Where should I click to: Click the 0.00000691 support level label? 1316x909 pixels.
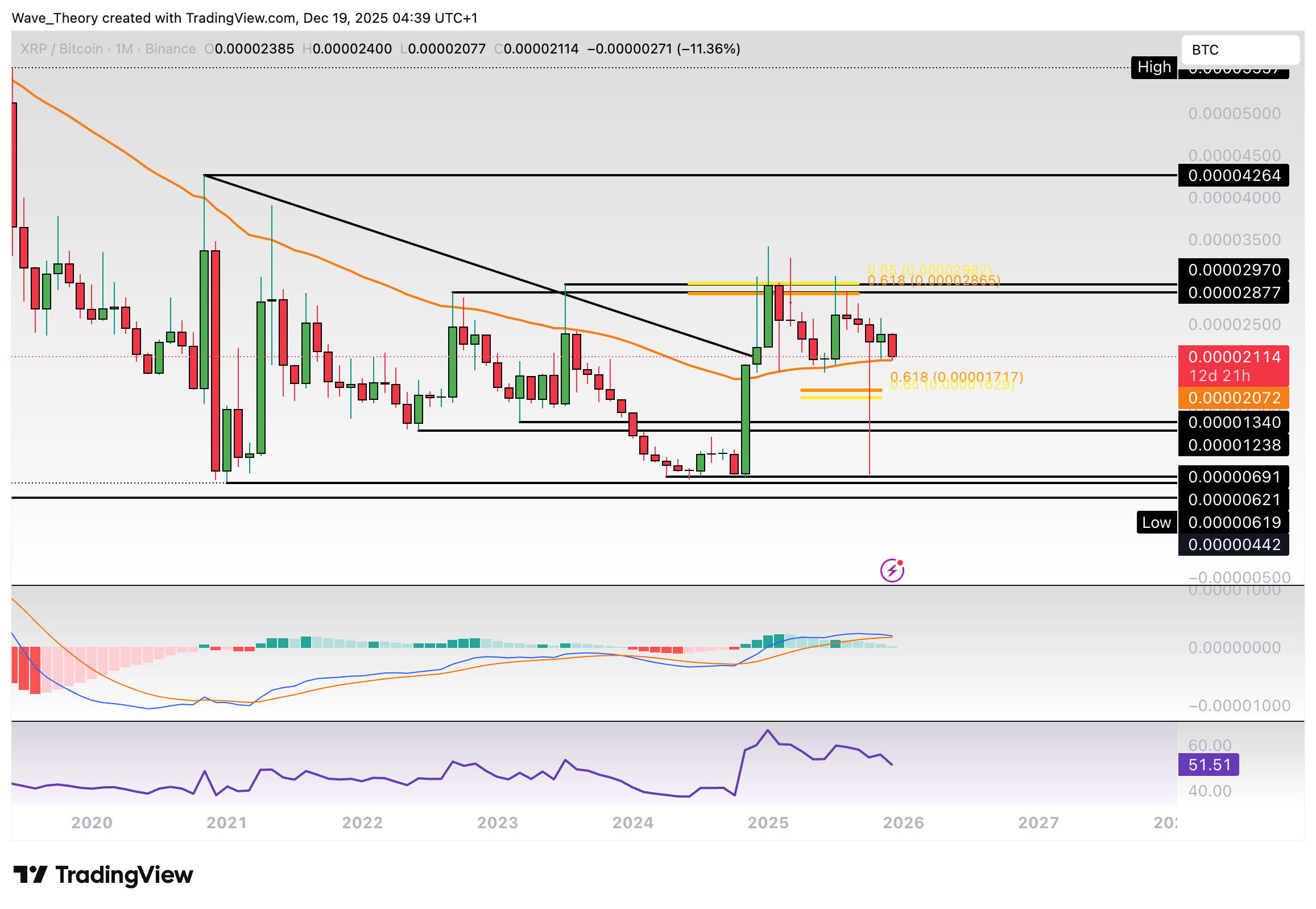(x=1233, y=477)
